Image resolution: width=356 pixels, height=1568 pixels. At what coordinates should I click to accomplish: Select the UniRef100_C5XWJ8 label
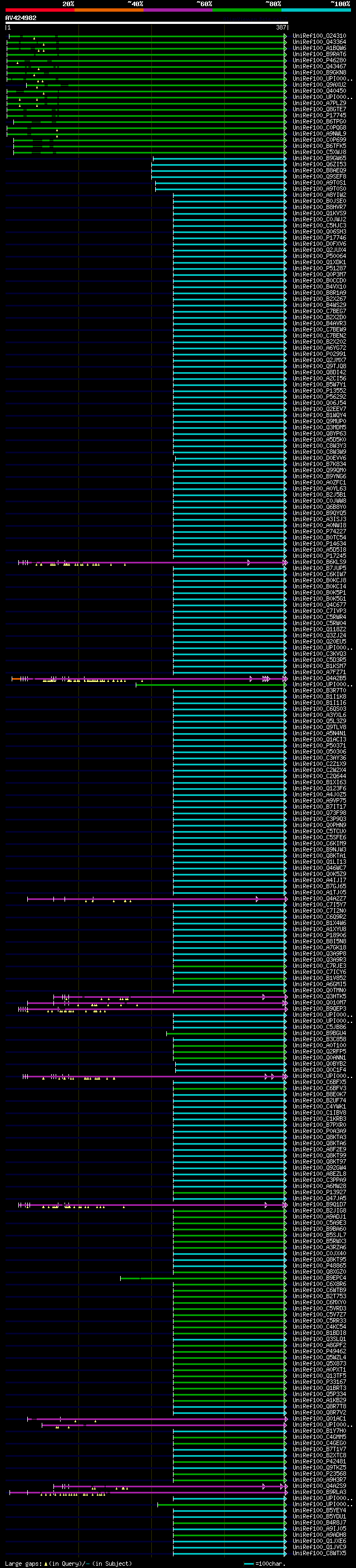coord(319,152)
